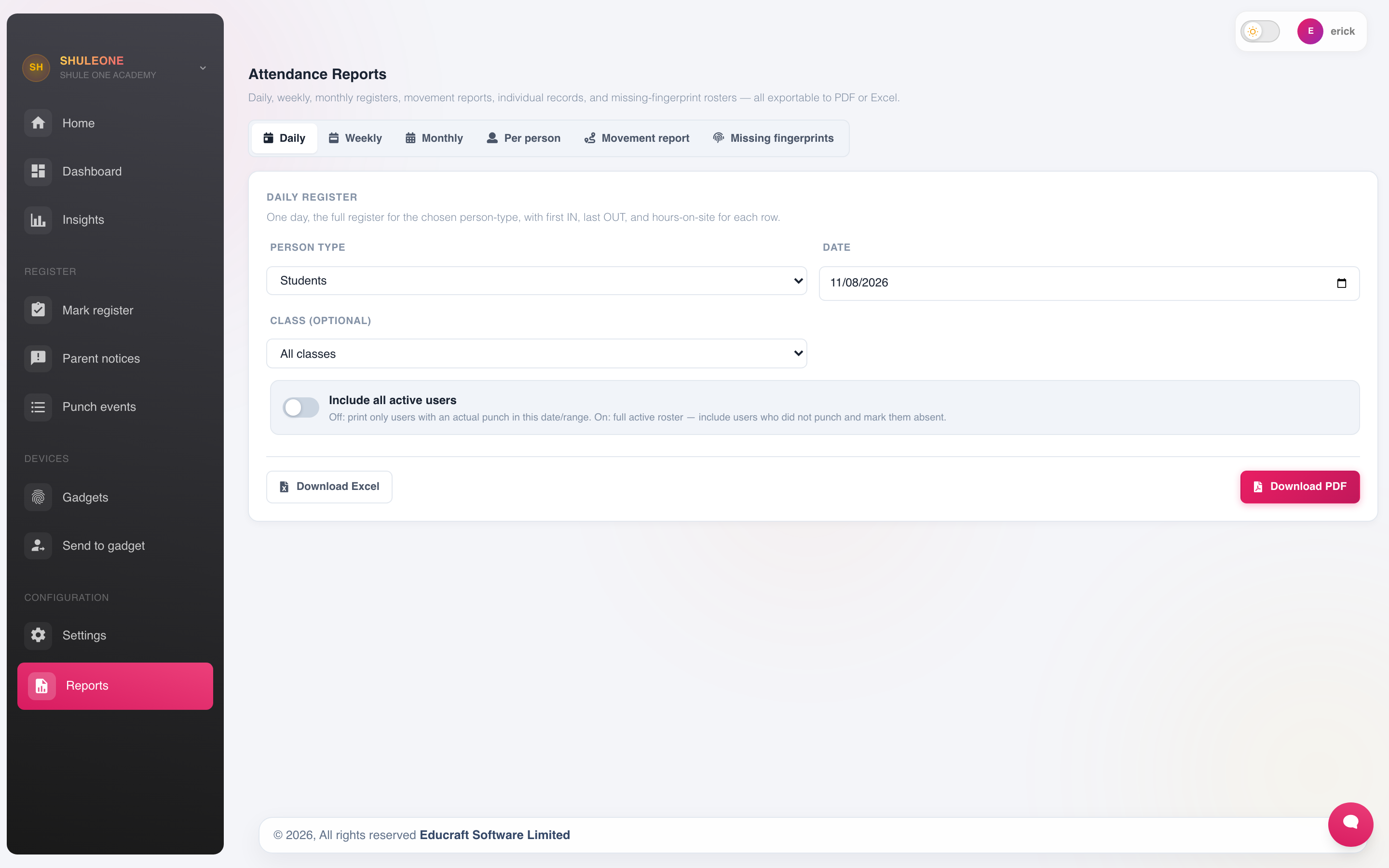Image resolution: width=1389 pixels, height=868 pixels.
Task: Click the Settings gear icon
Action: (38, 635)
